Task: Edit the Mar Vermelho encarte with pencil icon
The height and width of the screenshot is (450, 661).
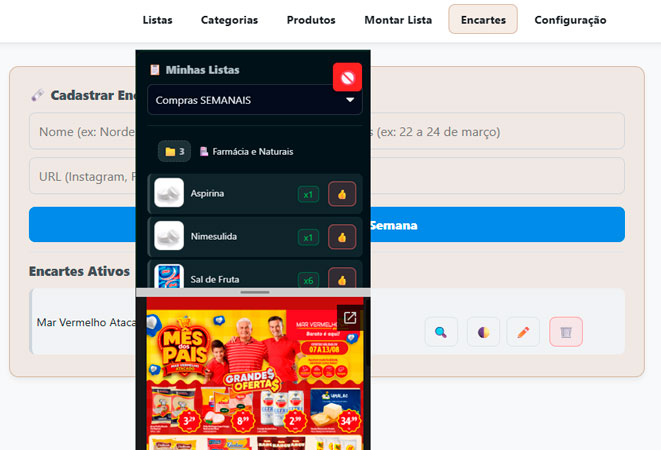Action: 523,332
